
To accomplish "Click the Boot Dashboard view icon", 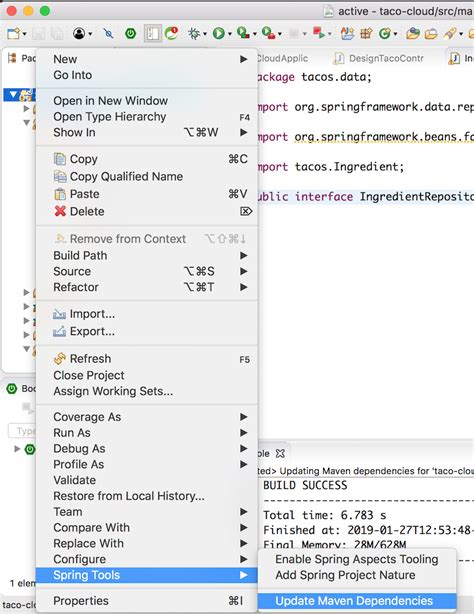I will pos(12,388).
